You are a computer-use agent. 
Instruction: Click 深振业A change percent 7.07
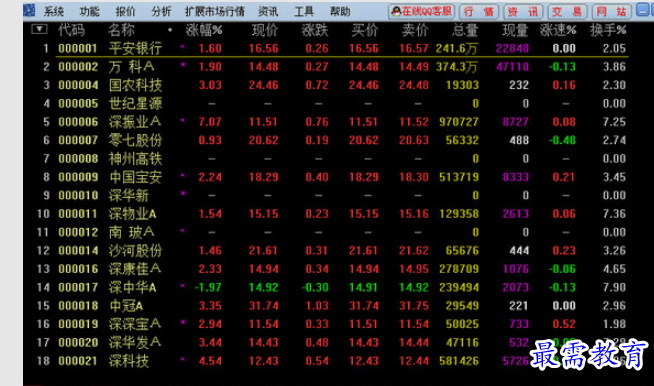(210, 122)
